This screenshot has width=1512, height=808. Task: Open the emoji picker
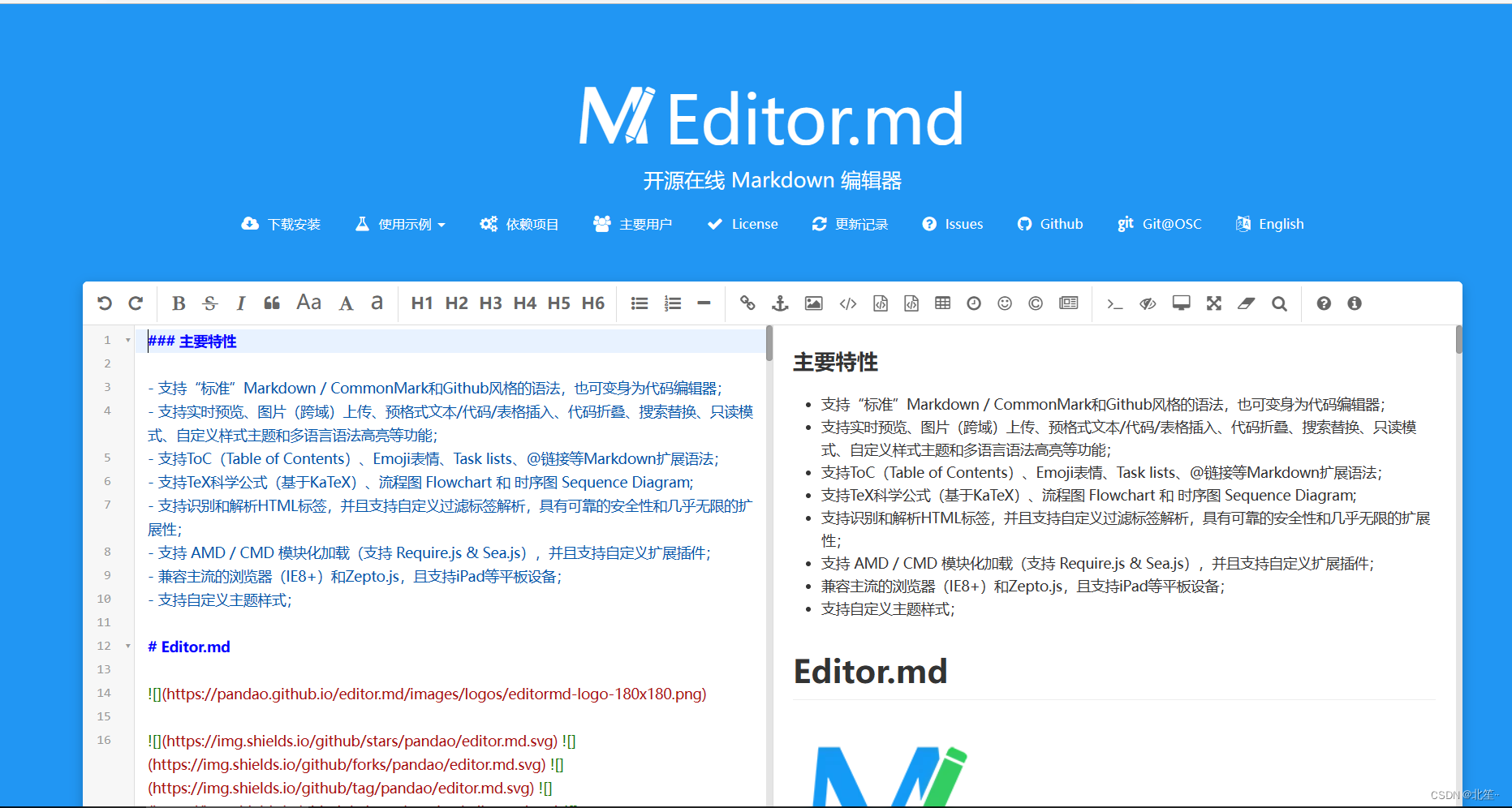pos(1005,303)
